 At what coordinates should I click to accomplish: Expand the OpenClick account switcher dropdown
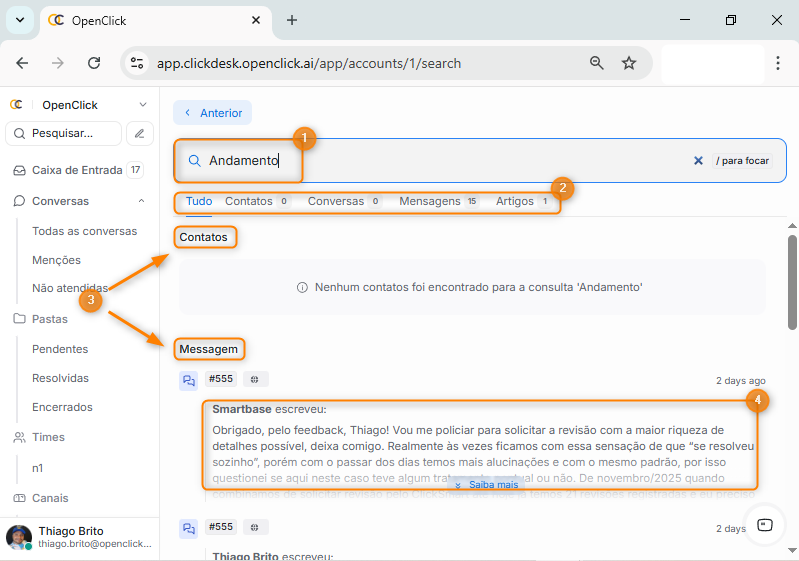point(143,104)
